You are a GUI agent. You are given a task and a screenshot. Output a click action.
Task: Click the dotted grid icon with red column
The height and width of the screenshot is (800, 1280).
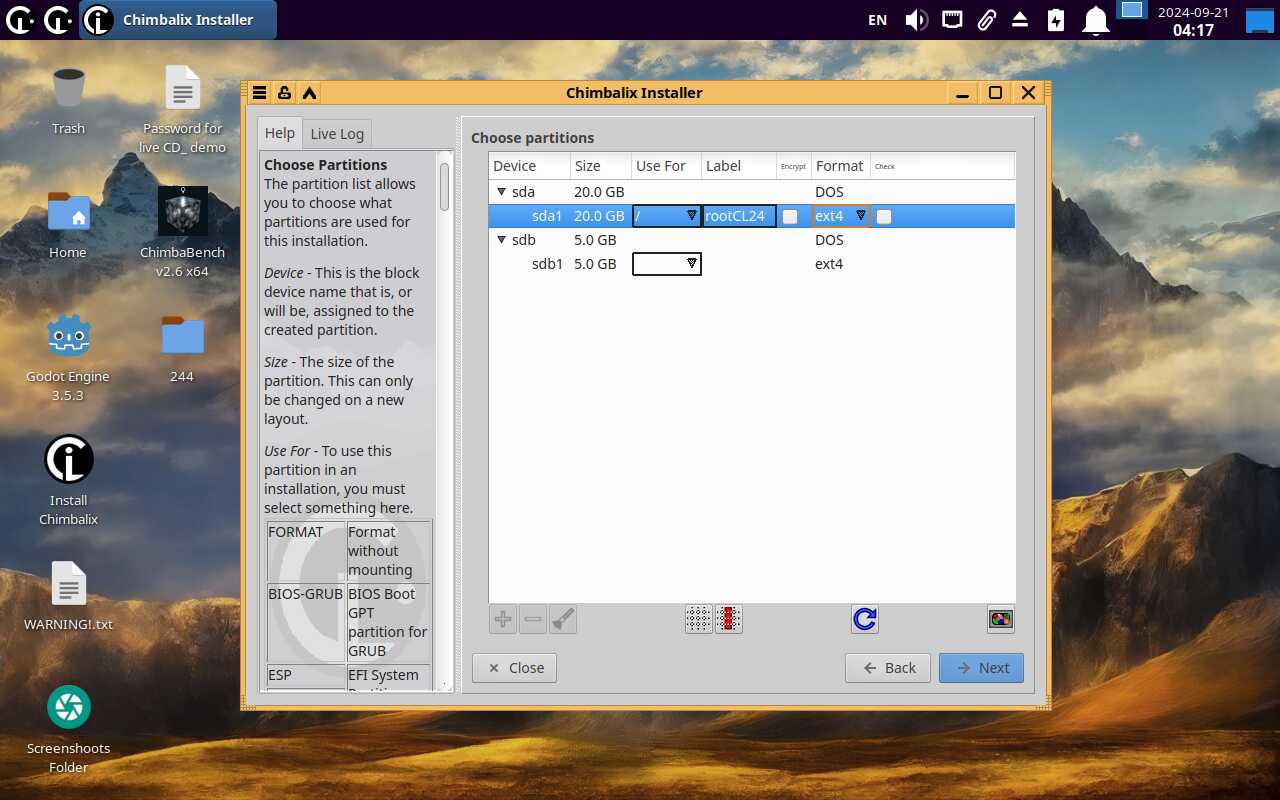tap(729, 620)
